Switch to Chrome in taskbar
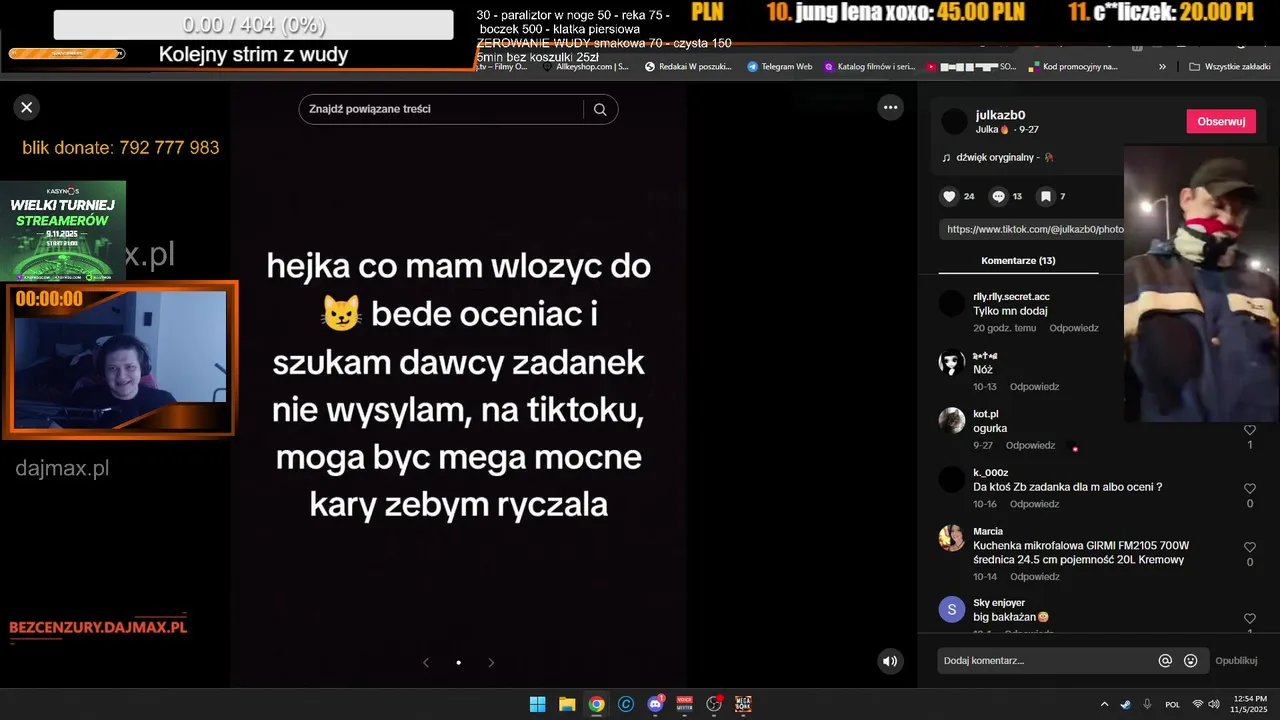The image size is (1280, 720). point(596,704)
